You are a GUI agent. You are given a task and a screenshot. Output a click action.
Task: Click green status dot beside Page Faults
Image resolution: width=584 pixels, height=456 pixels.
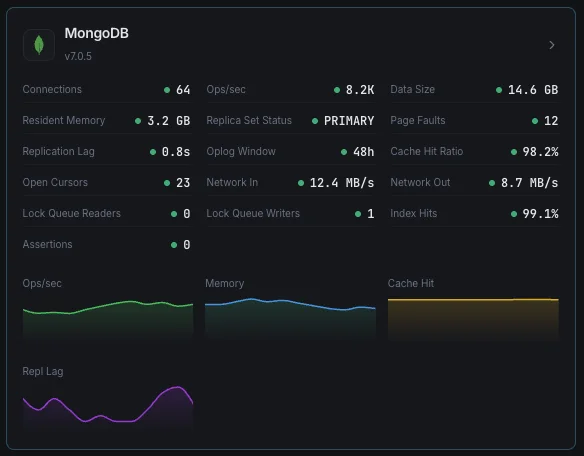click(x=535, y=121)
